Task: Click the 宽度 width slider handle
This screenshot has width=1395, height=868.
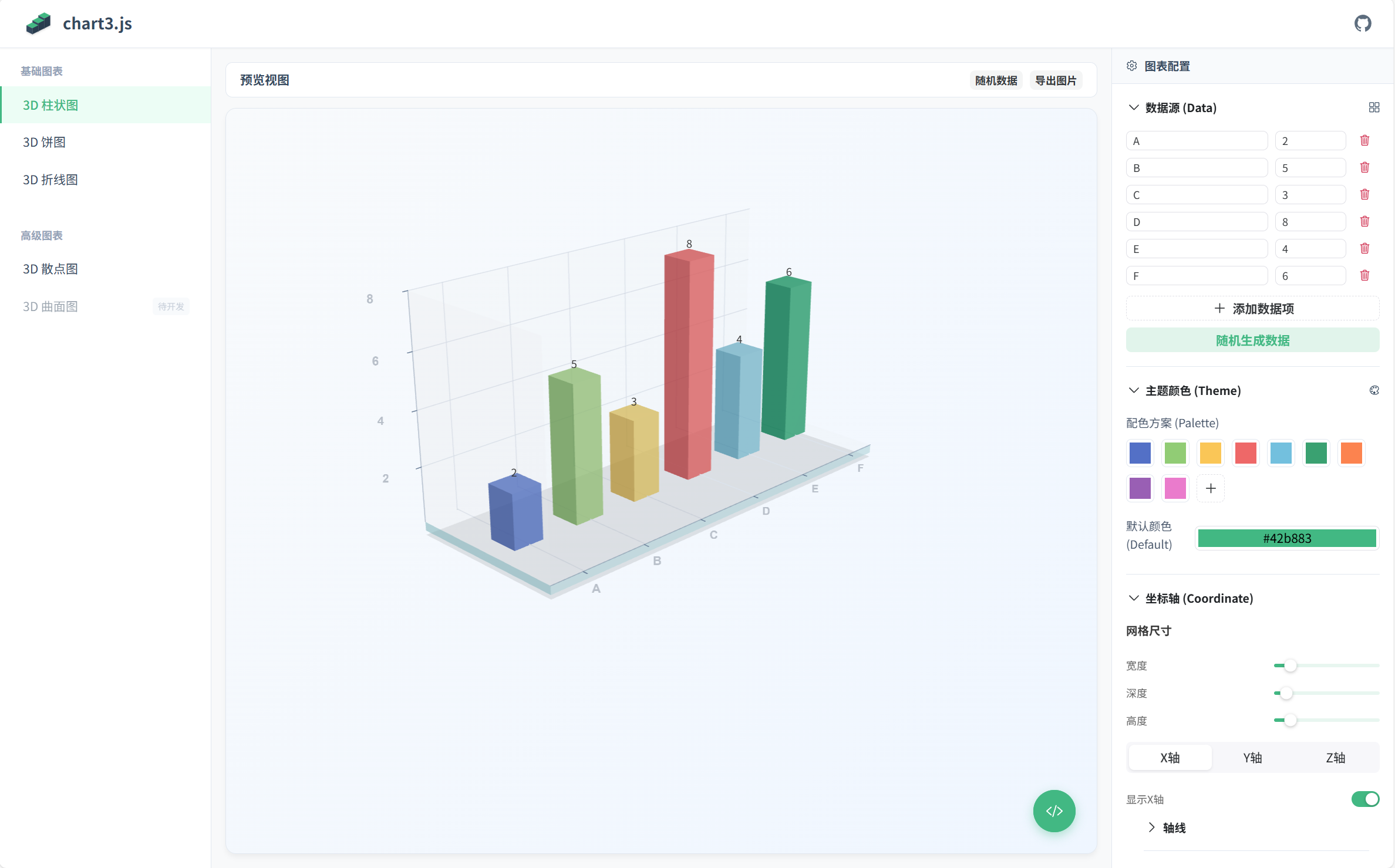Action: pyautogui.click(x=1290, y=666)
